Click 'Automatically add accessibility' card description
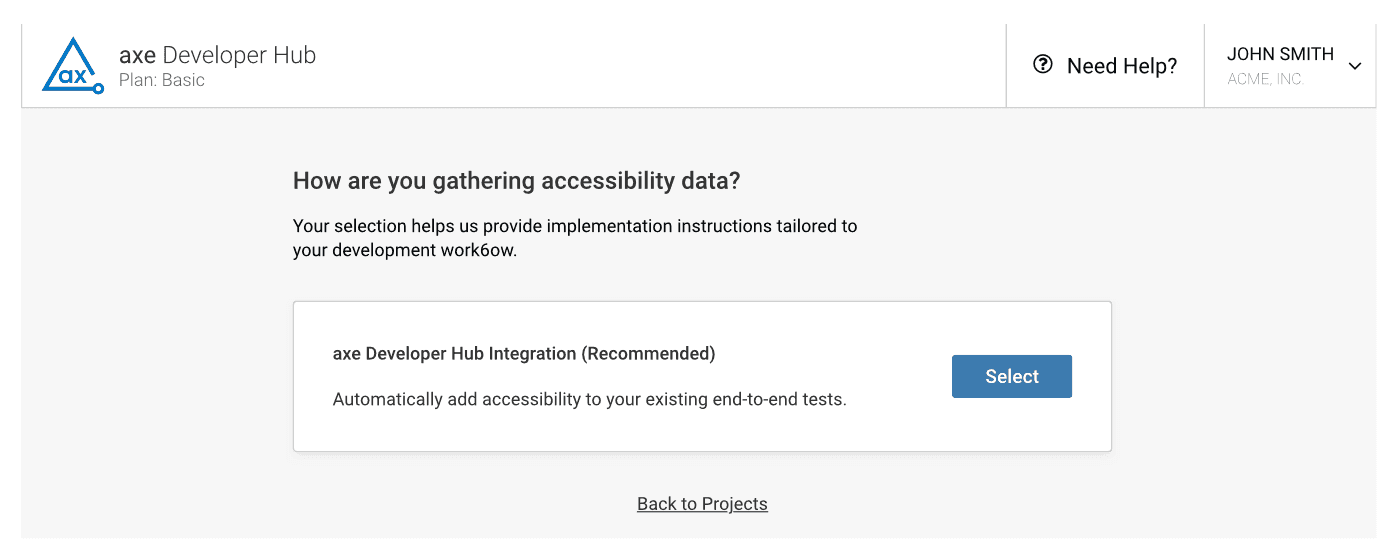The height and width of the screenshot is (553, 1400). (589, 399)
